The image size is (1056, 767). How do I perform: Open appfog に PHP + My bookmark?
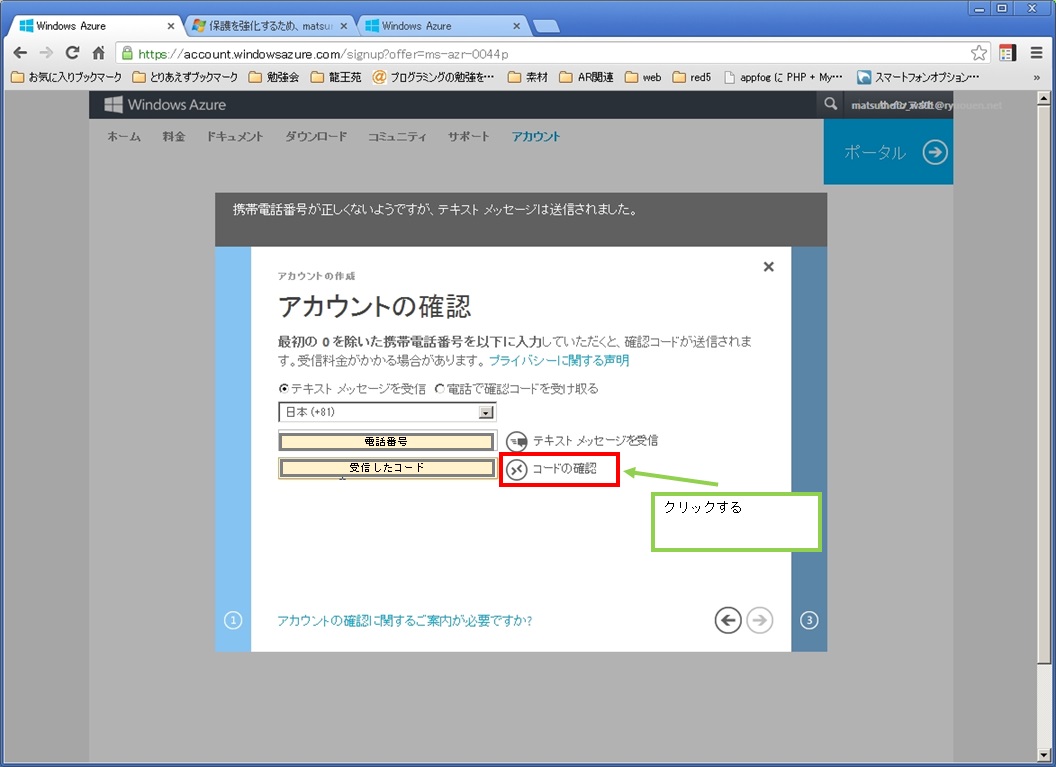(x=783, y=77)
